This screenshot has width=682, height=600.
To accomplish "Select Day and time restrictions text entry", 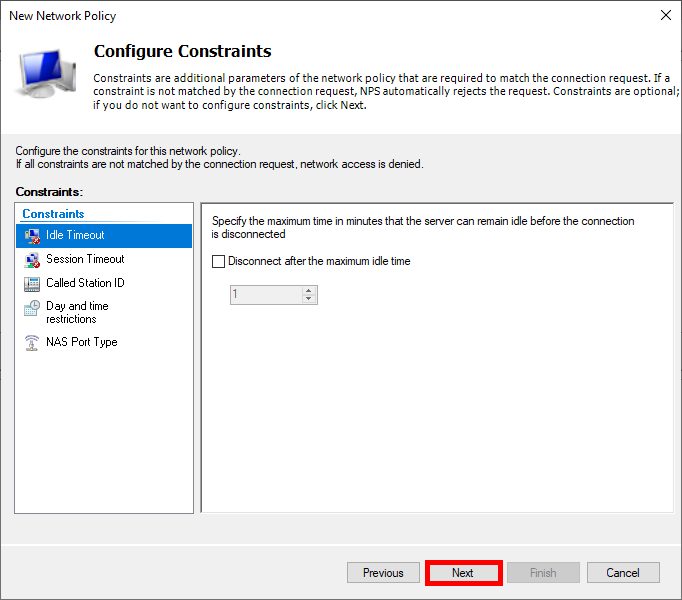I will pyautogui.click(x=77, y=312).
